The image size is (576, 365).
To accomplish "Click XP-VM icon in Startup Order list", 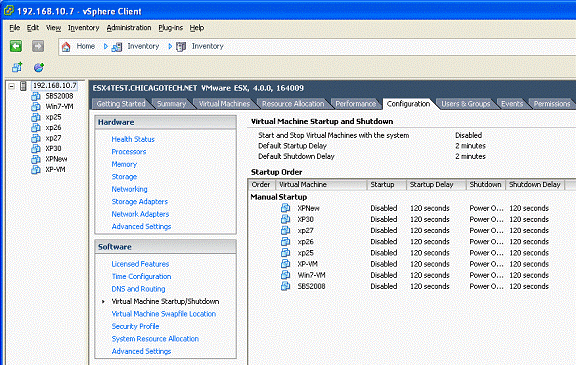I will [285, 264].
